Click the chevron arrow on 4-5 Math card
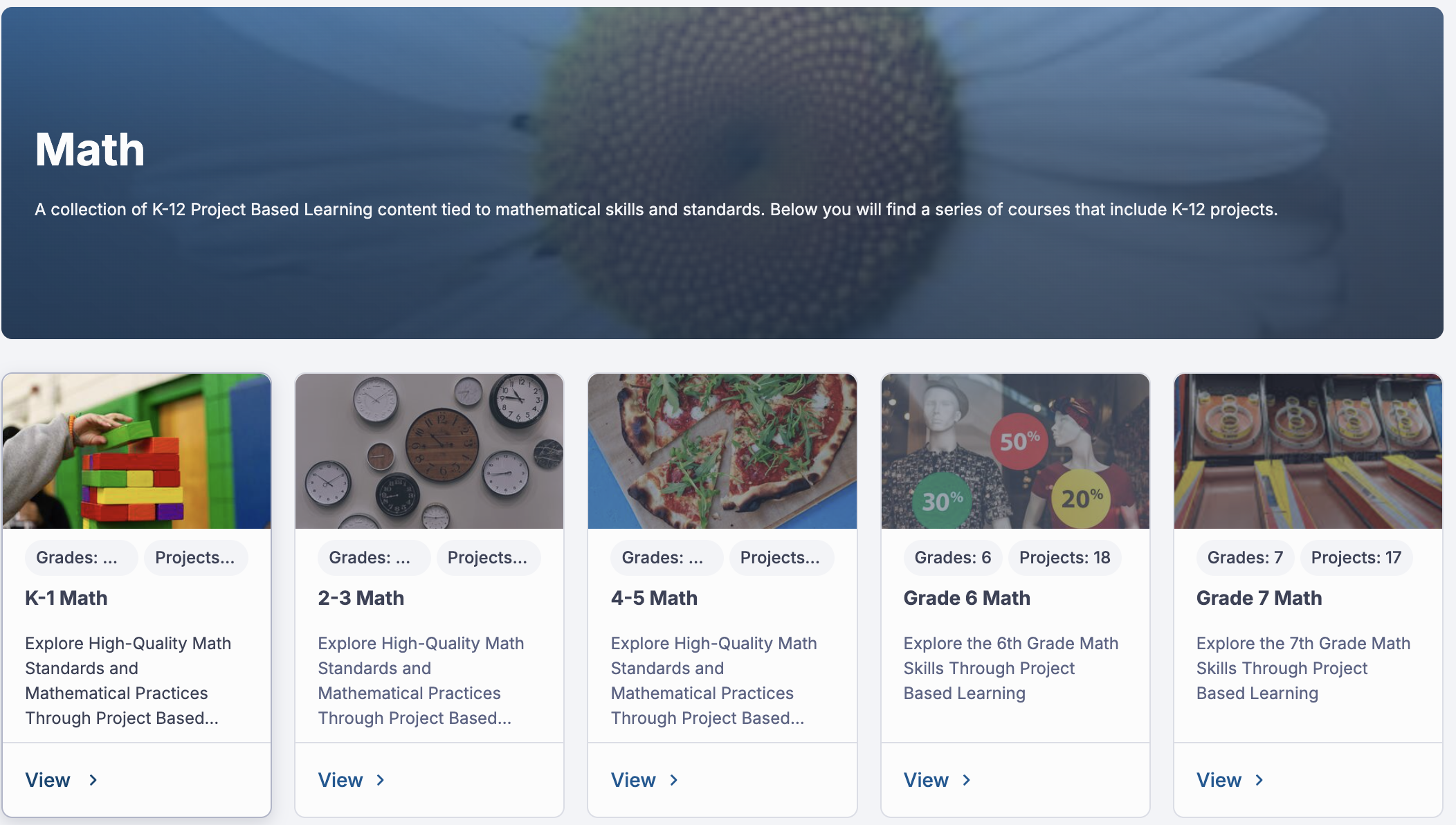Screen dimensions: 1456x825 pos(674,780)
